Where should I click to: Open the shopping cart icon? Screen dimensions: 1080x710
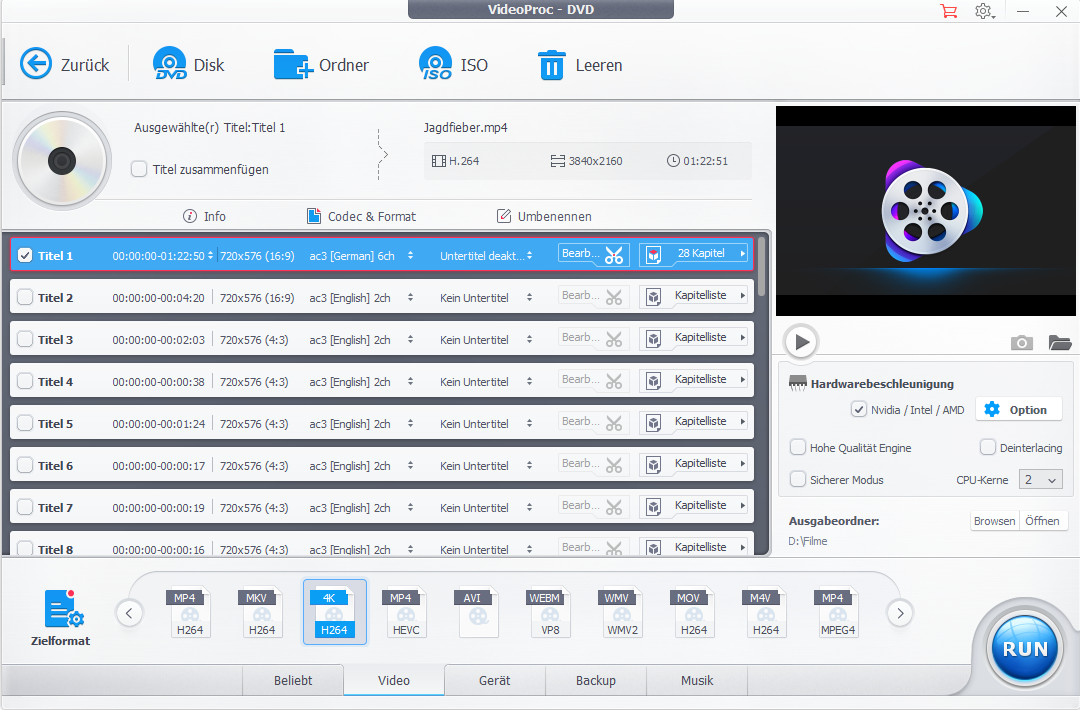948,11
